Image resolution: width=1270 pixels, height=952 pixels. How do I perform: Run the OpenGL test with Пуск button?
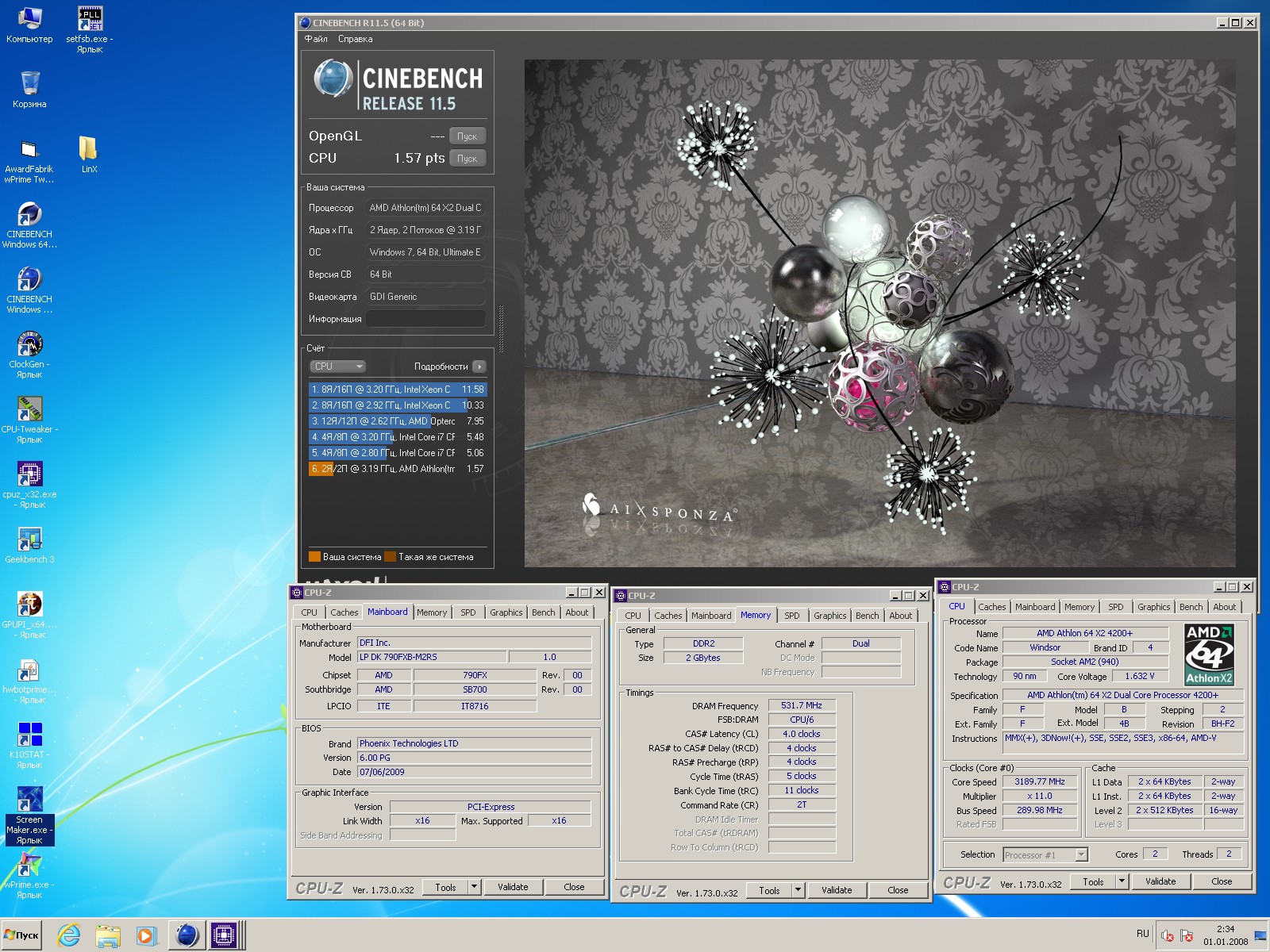(467, 136)
